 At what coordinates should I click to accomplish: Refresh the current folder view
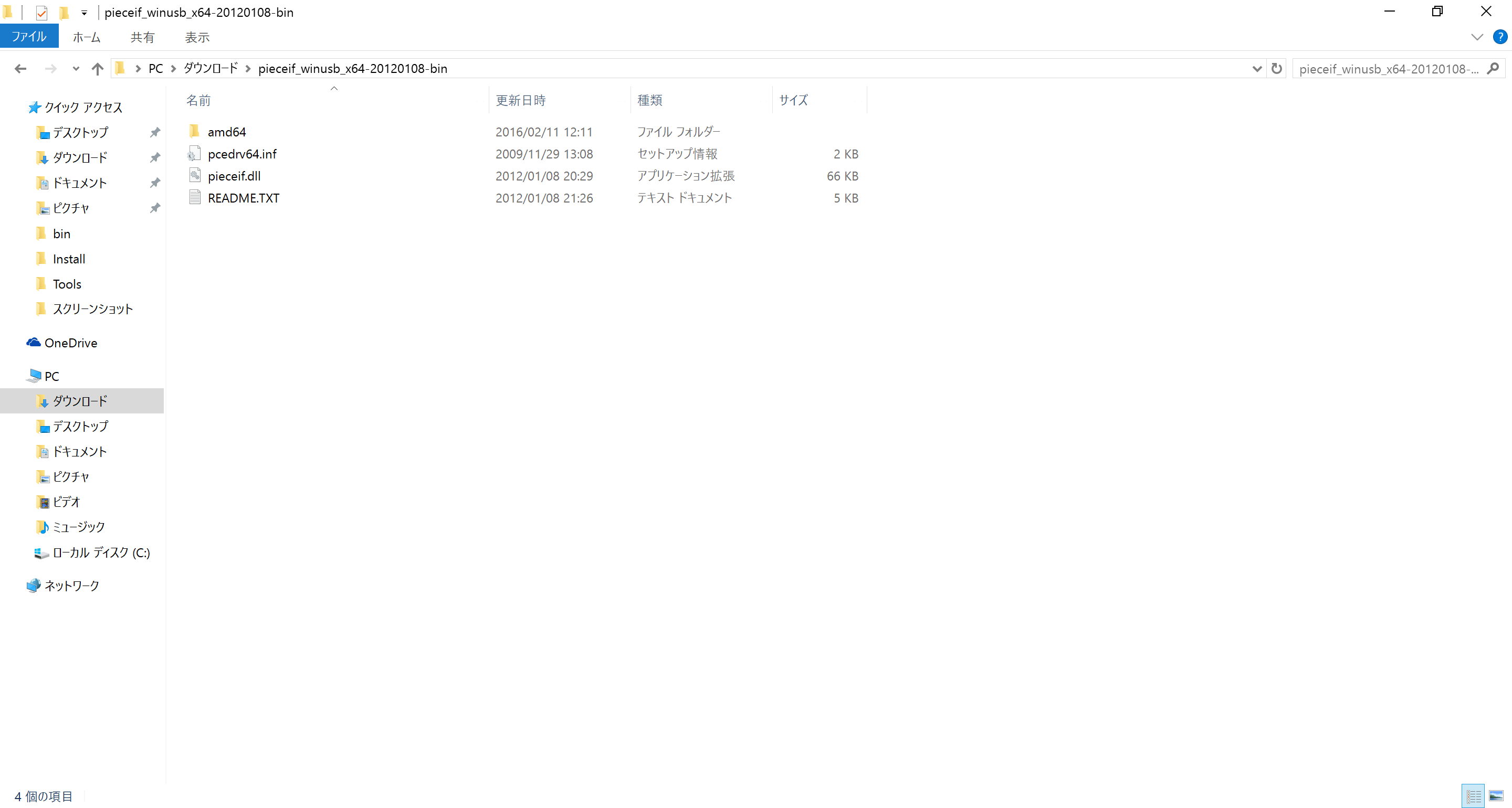point(1276,69)
